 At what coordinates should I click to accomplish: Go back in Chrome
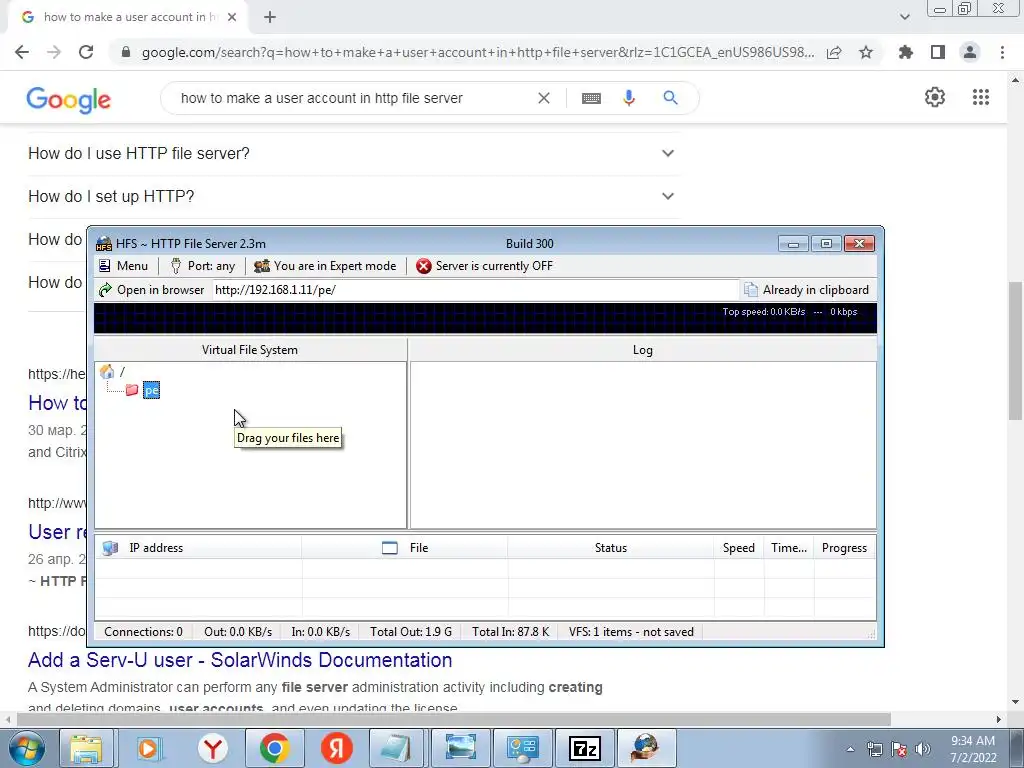22,52
